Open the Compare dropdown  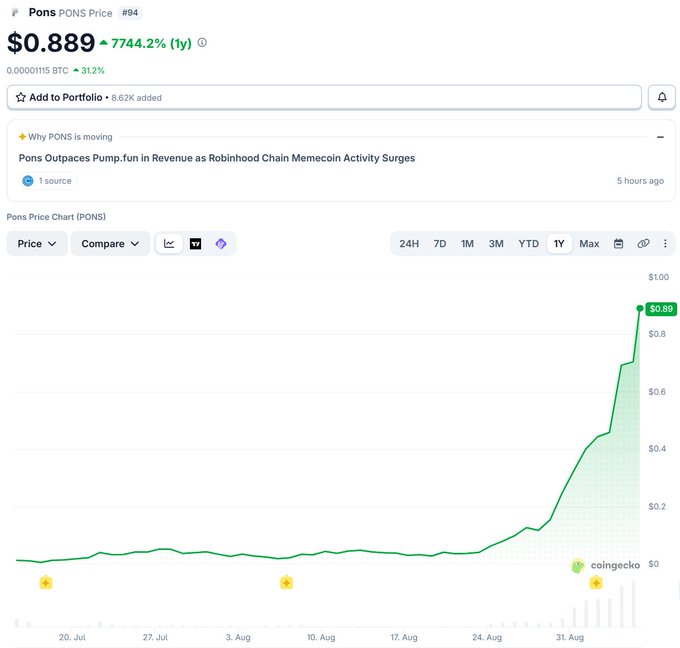point(110,244)
